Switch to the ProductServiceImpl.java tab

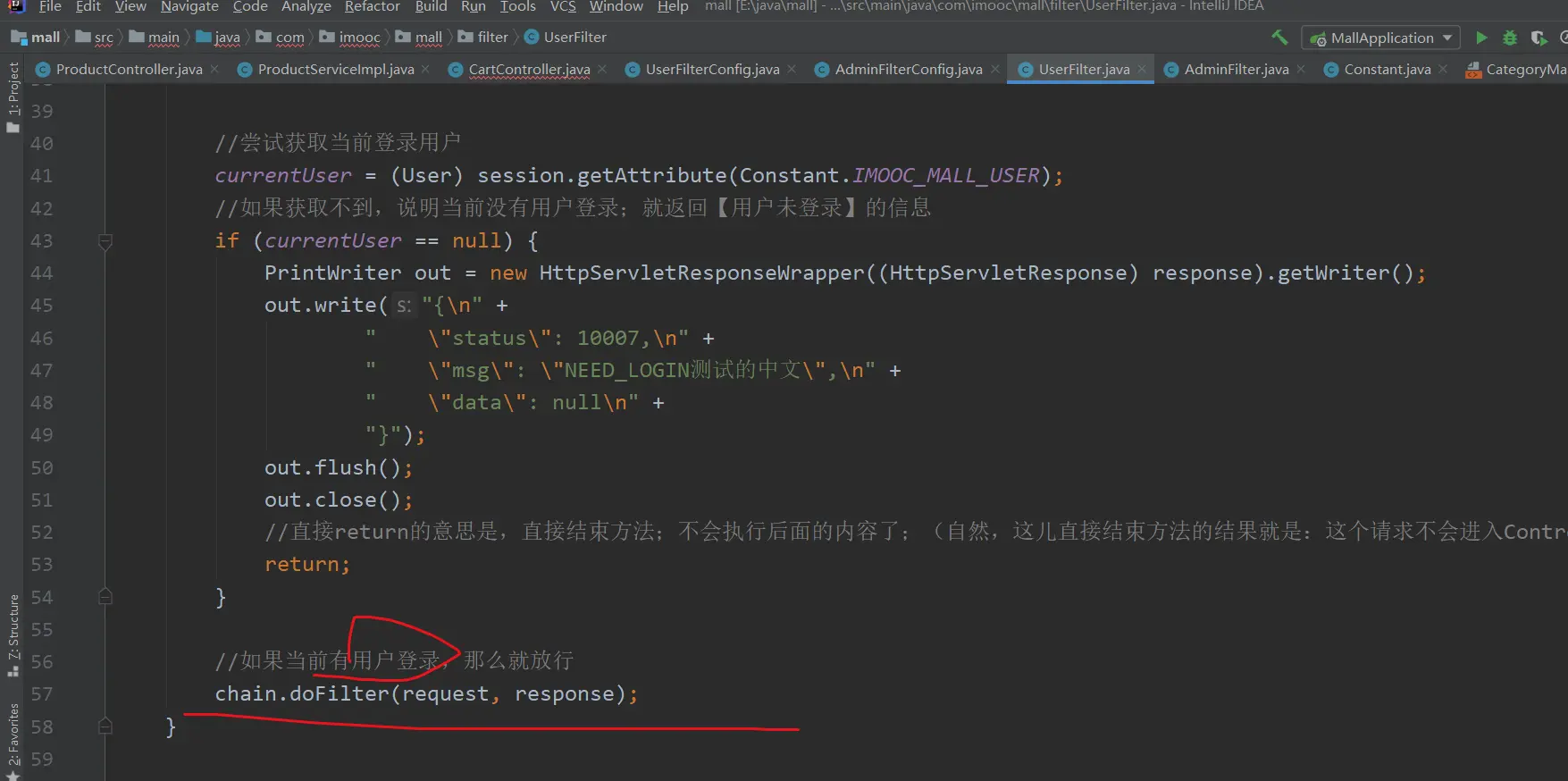336,69
